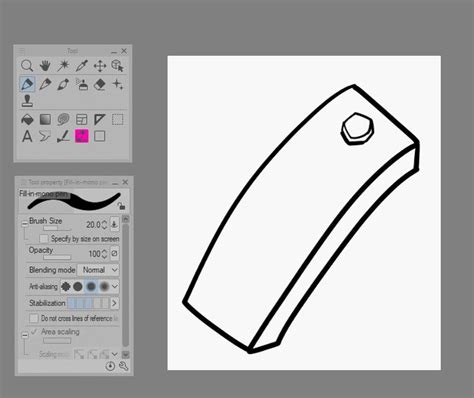The width and height of the screenshot is (474, 398).
Task: Minimize the Tool palette
Action: tap(114, 52)
